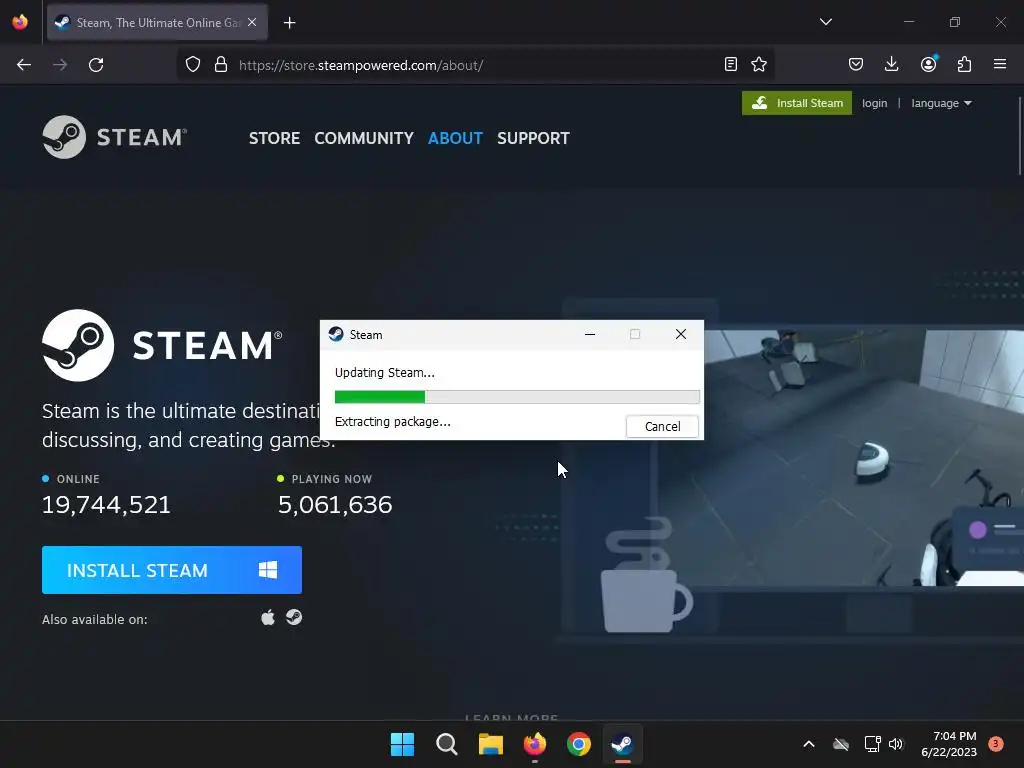Open the volume speaker tray icon

point(896,744)
